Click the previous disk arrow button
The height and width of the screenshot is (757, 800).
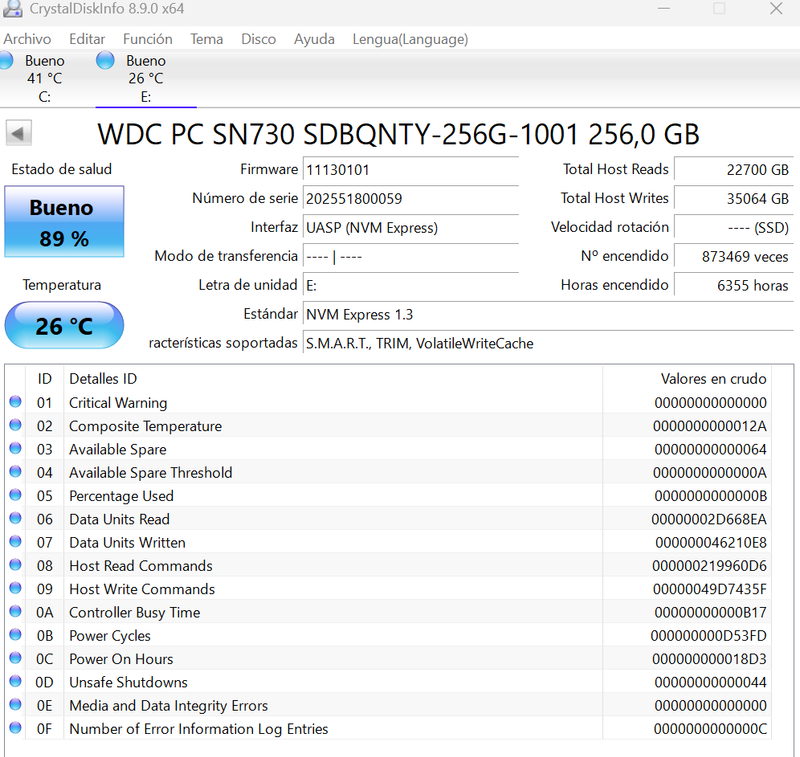point(19,133)
